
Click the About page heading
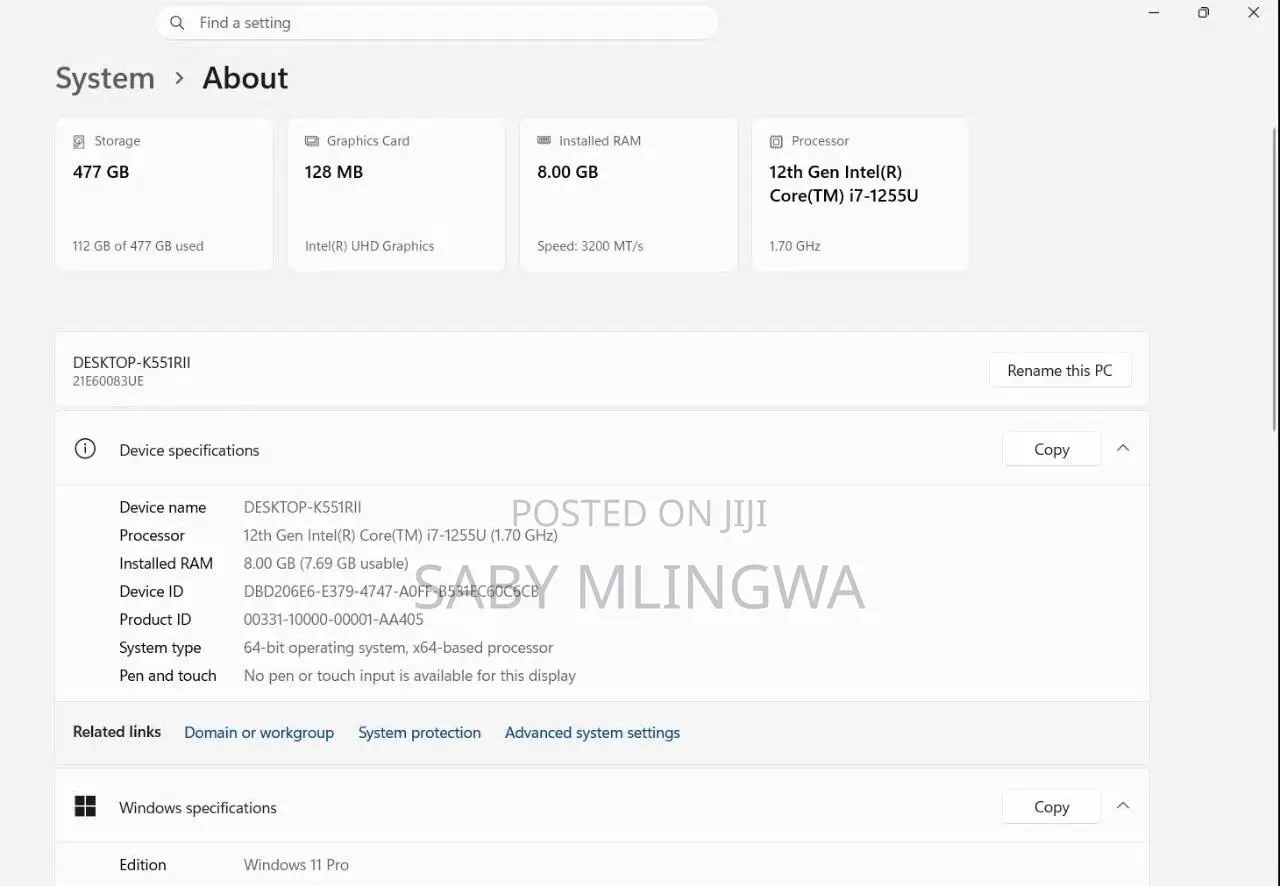click(x=245, y=78)
